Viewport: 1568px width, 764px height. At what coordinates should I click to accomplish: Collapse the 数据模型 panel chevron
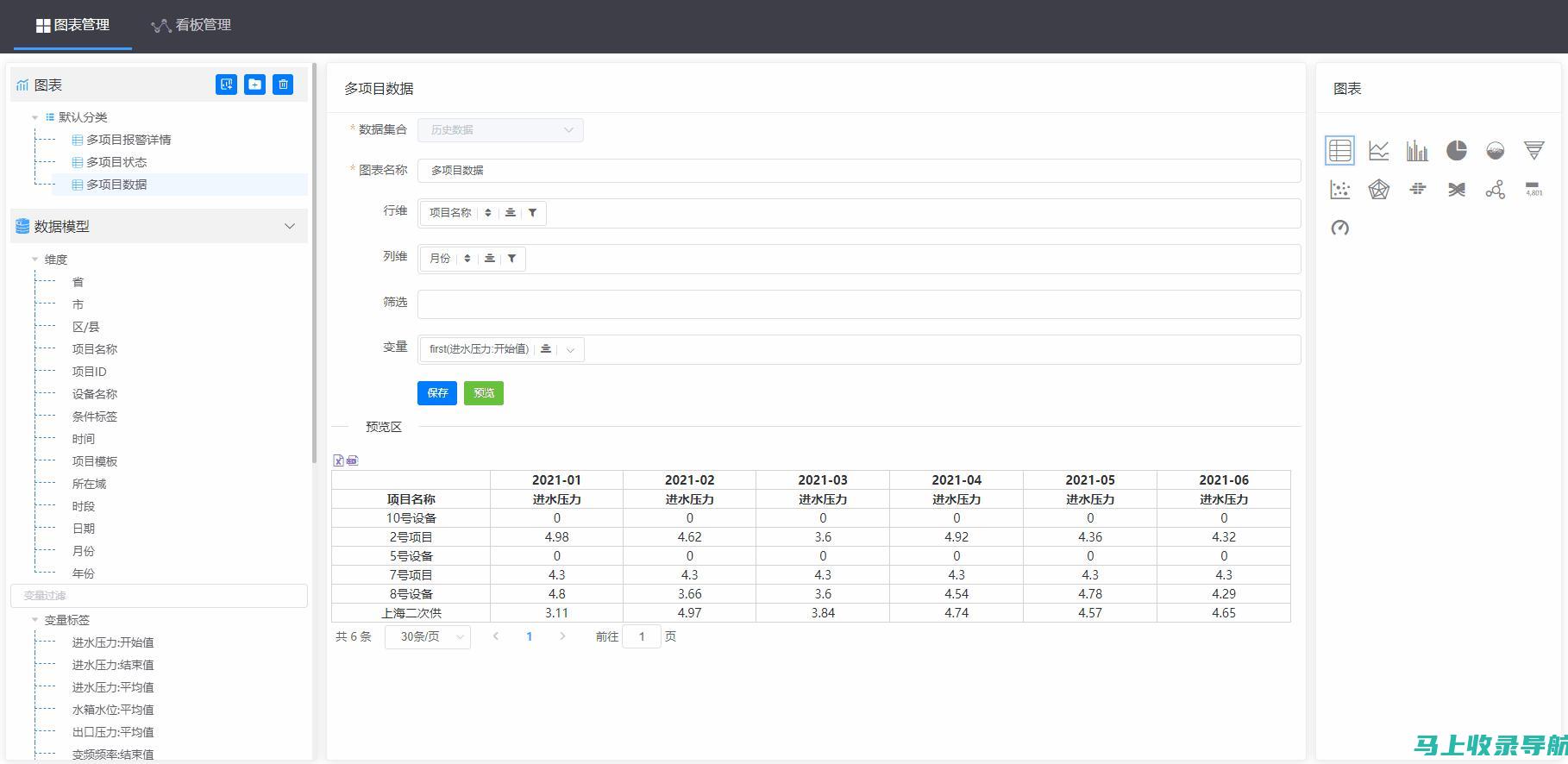tap(290, 226)
